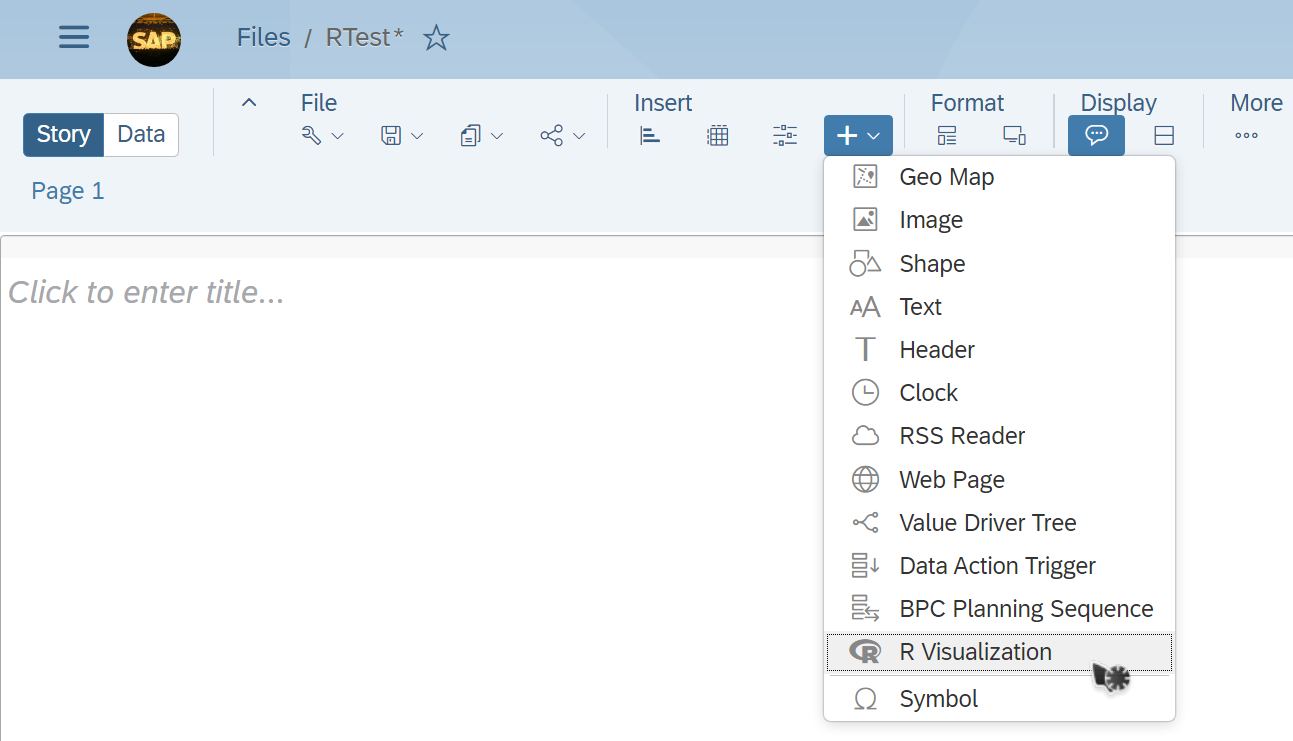Viewport: 1293px width, 741px height.
Task: Open the Page 1 tab
Action: tap(68, 191)
